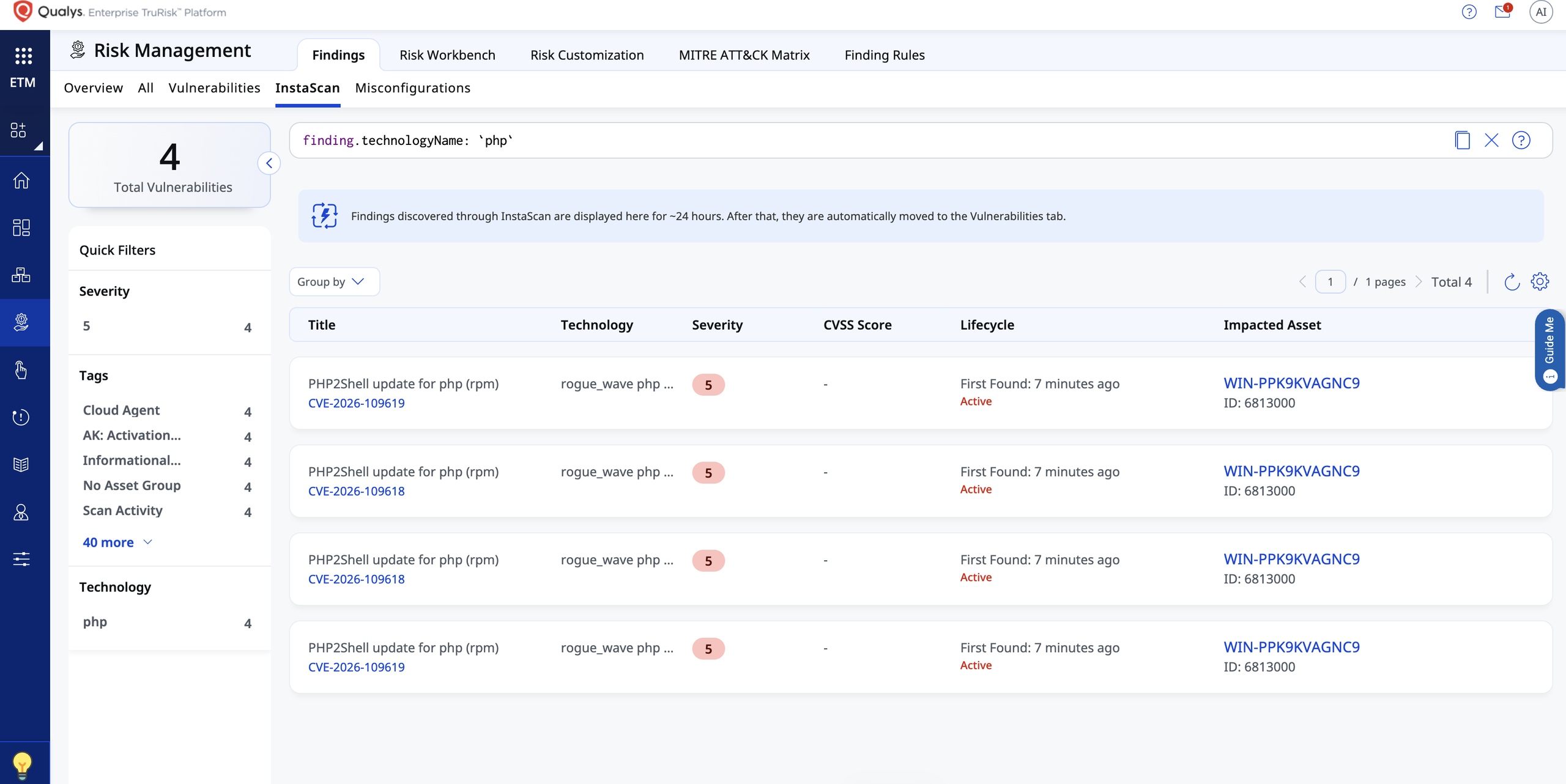Viewport: 1566px width, 784px height.
Task: Filter by Severity 5 quick filter
Action: click(x=167, y=327)
